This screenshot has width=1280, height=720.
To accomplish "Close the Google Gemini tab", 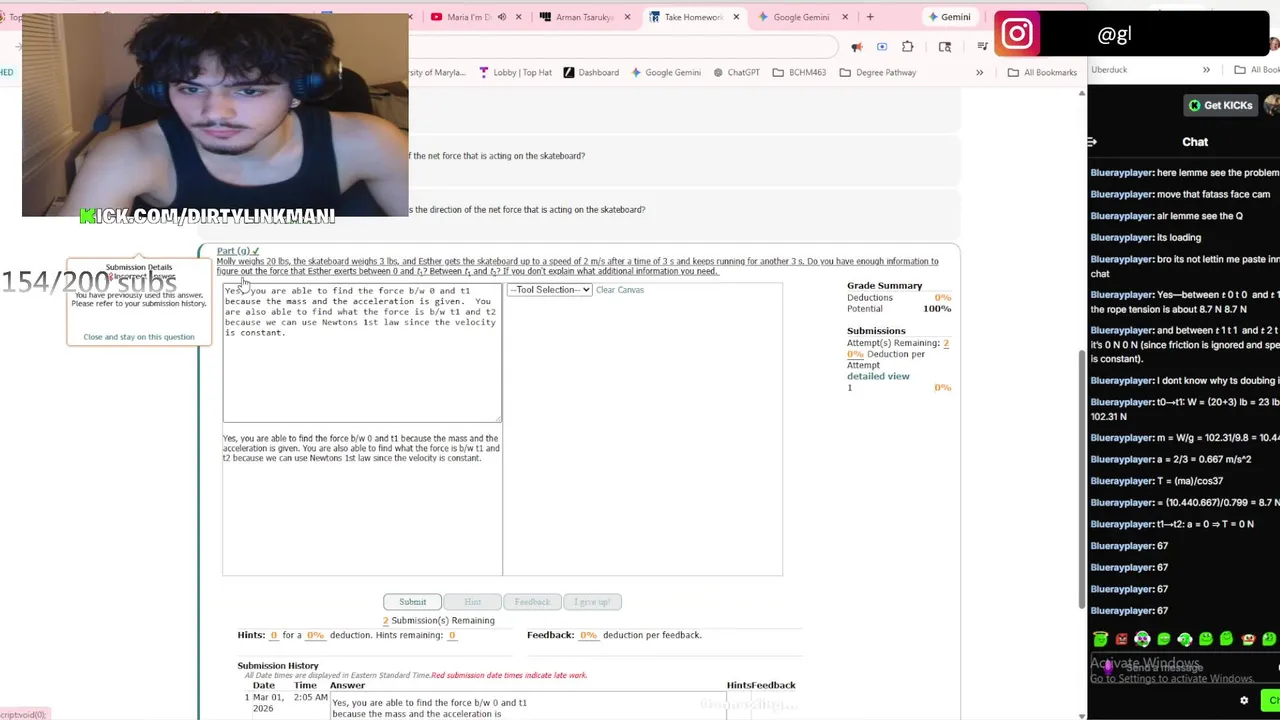I will [845, 17].
